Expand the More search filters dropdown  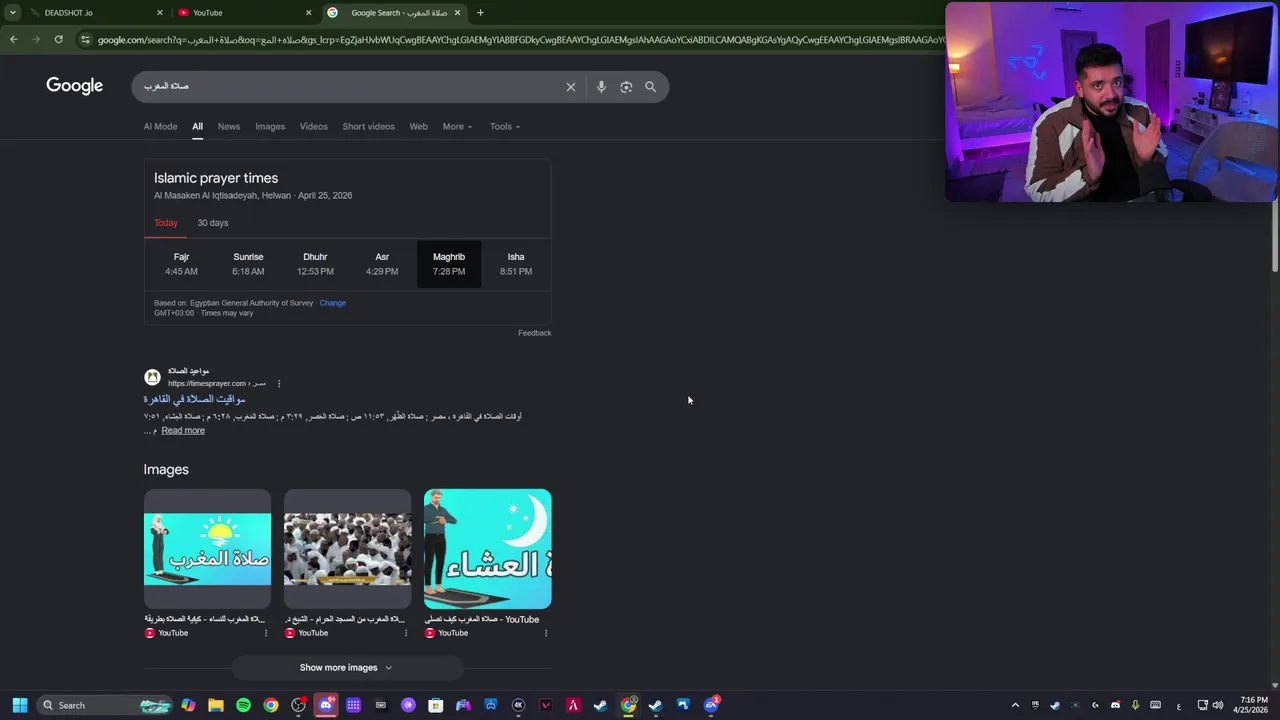457,126
